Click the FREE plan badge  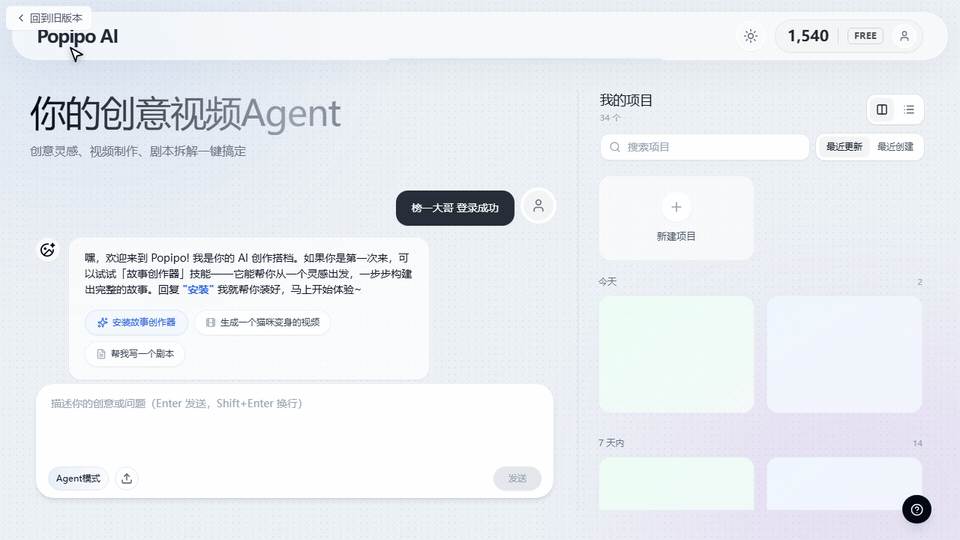[x=865, y=36]
